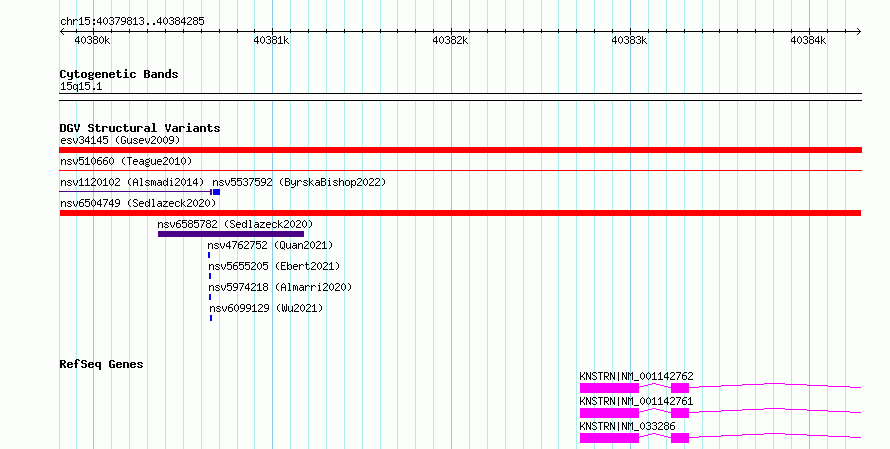Select the small second exon of NM_033286
Screen dimensions: 890x449
pos(680,438)
